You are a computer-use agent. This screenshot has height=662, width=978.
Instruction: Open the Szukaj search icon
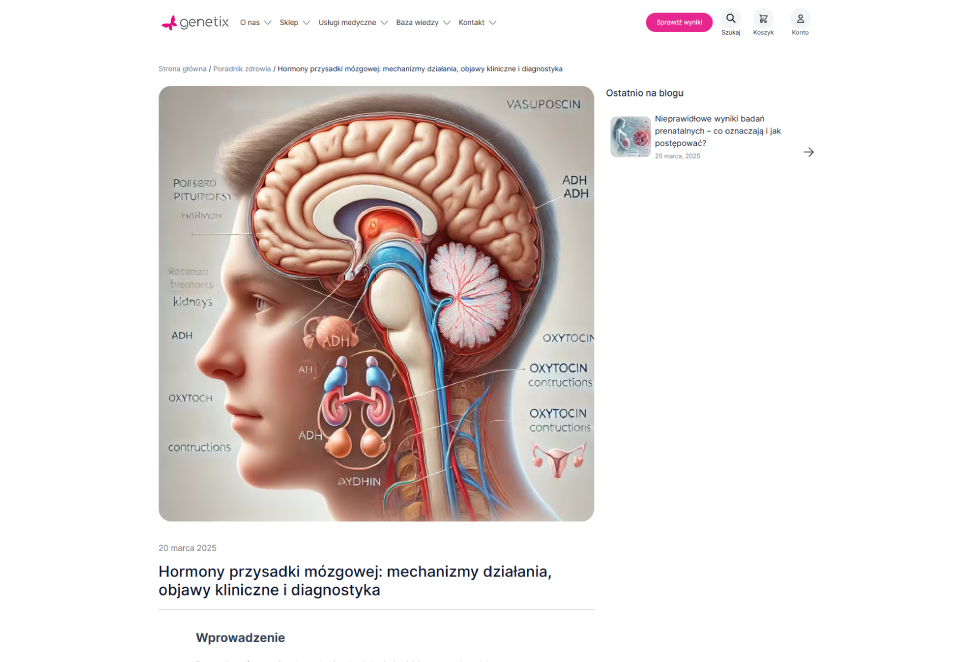(730, 19)
